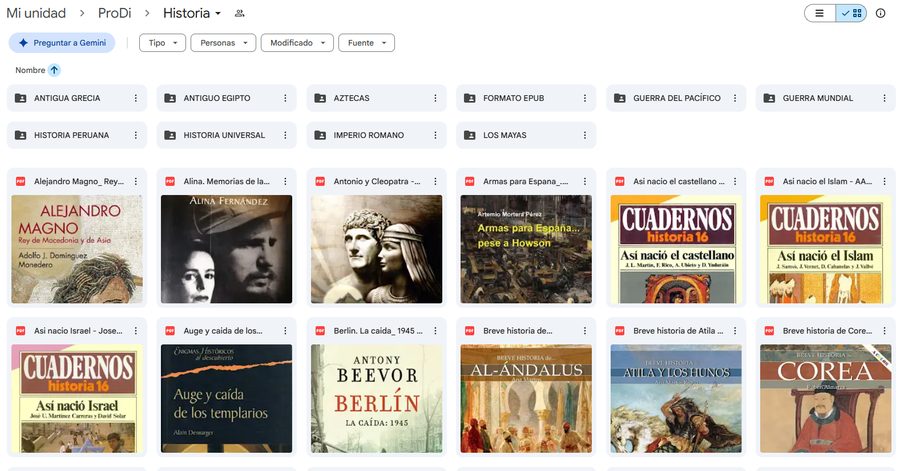Open Al-Ándalus cover thumbnail
Viewport: 900px width, 471px height.
[x=526, y=399]
